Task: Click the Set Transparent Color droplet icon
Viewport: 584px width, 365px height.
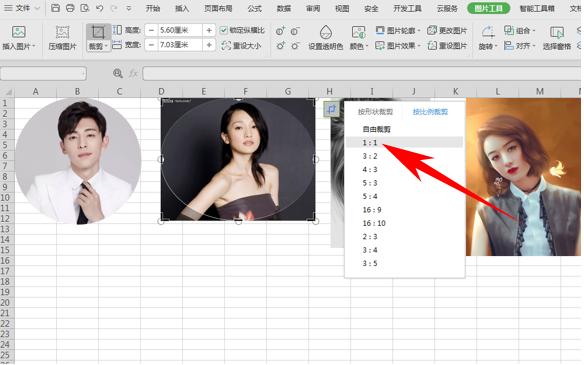Action: click(x=326, y=32)
